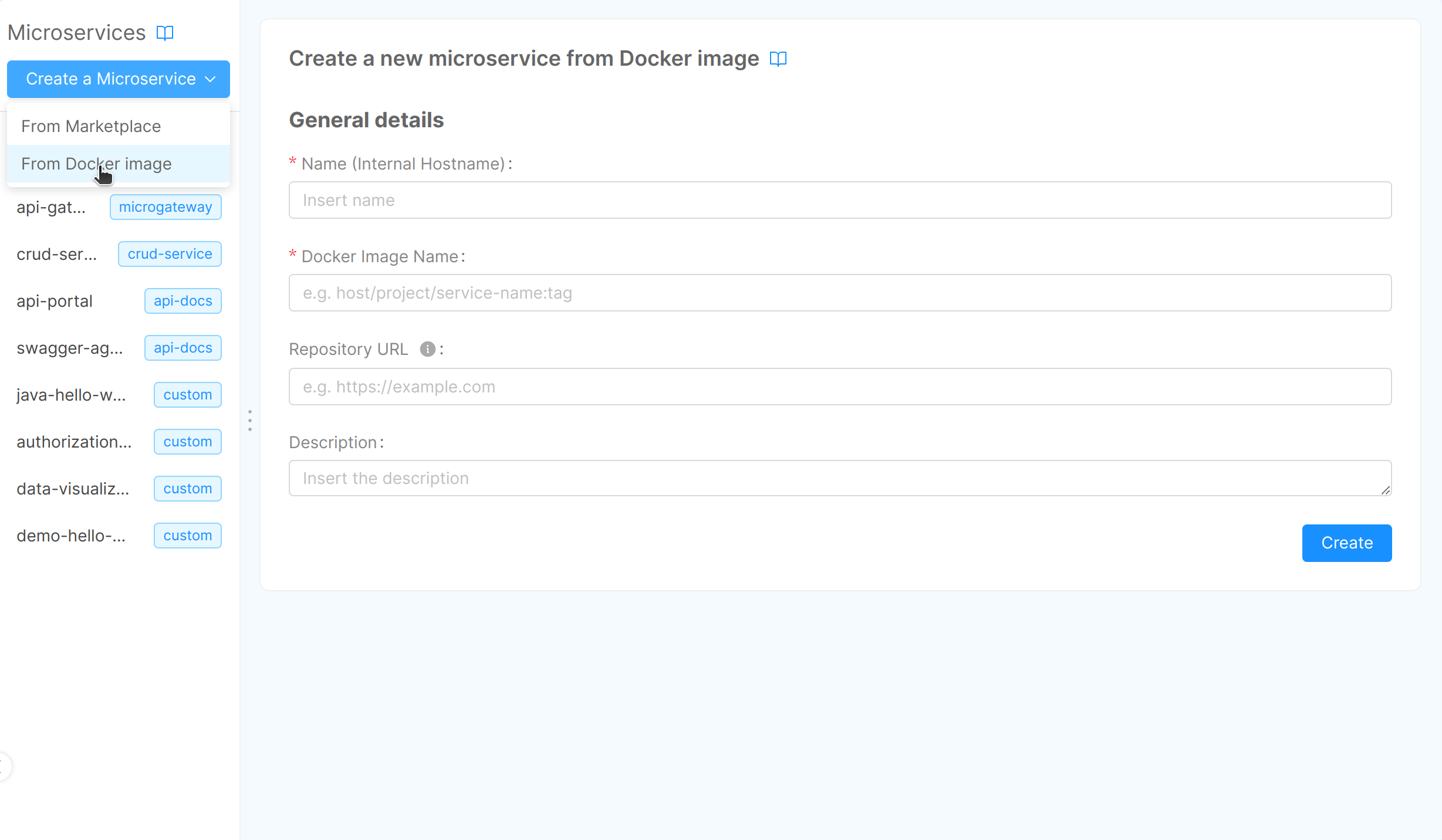The width and height of the screenshot is (1442, 840).
Task: Click the panel divider dots between sidebar and form
Action: pos(249,421)
